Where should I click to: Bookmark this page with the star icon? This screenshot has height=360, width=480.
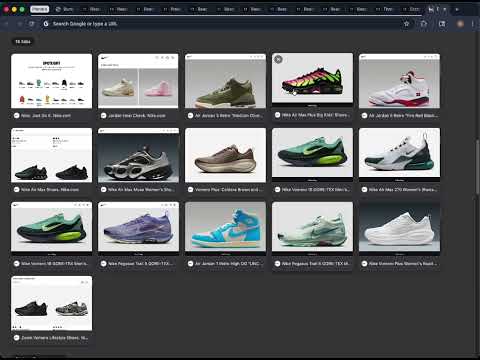tap(406, 24)
